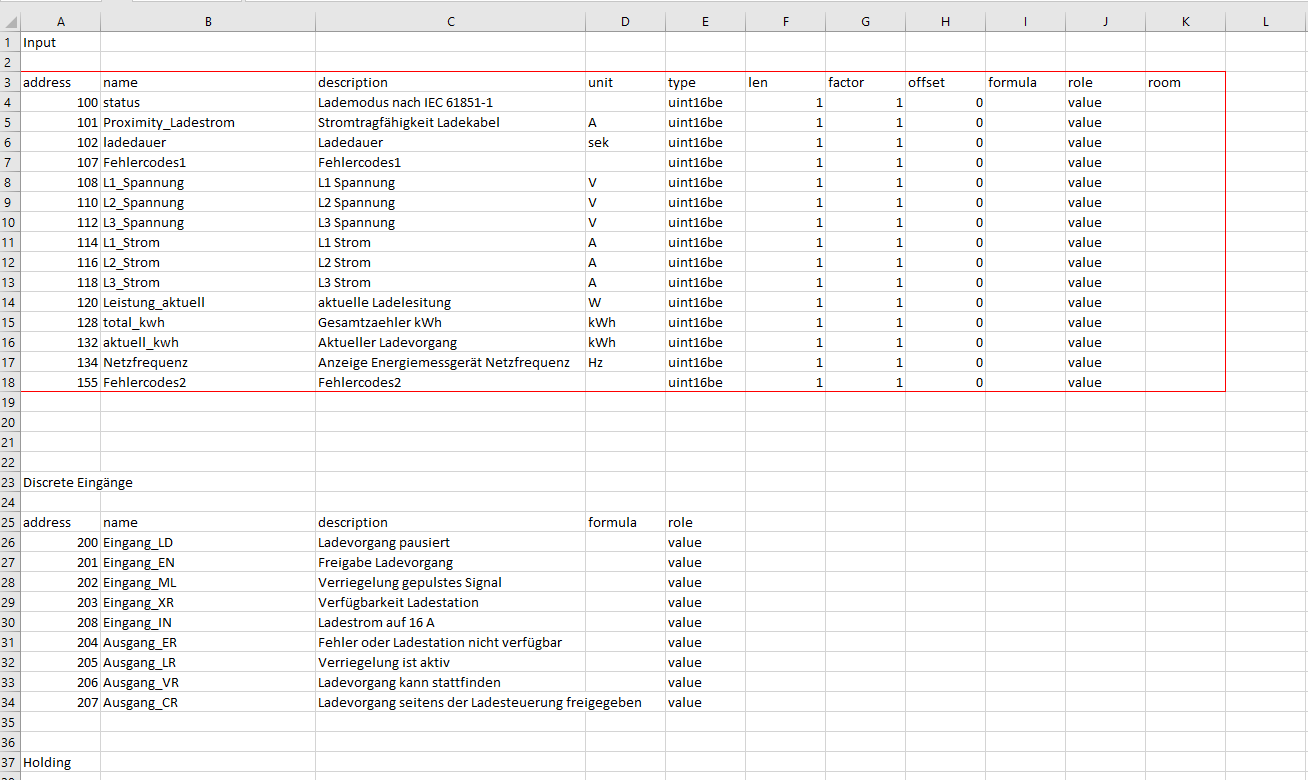Select row 1 header
The width and height of the screenshot is (1308, 780).
pyautogui.click(x=10, y=42)
